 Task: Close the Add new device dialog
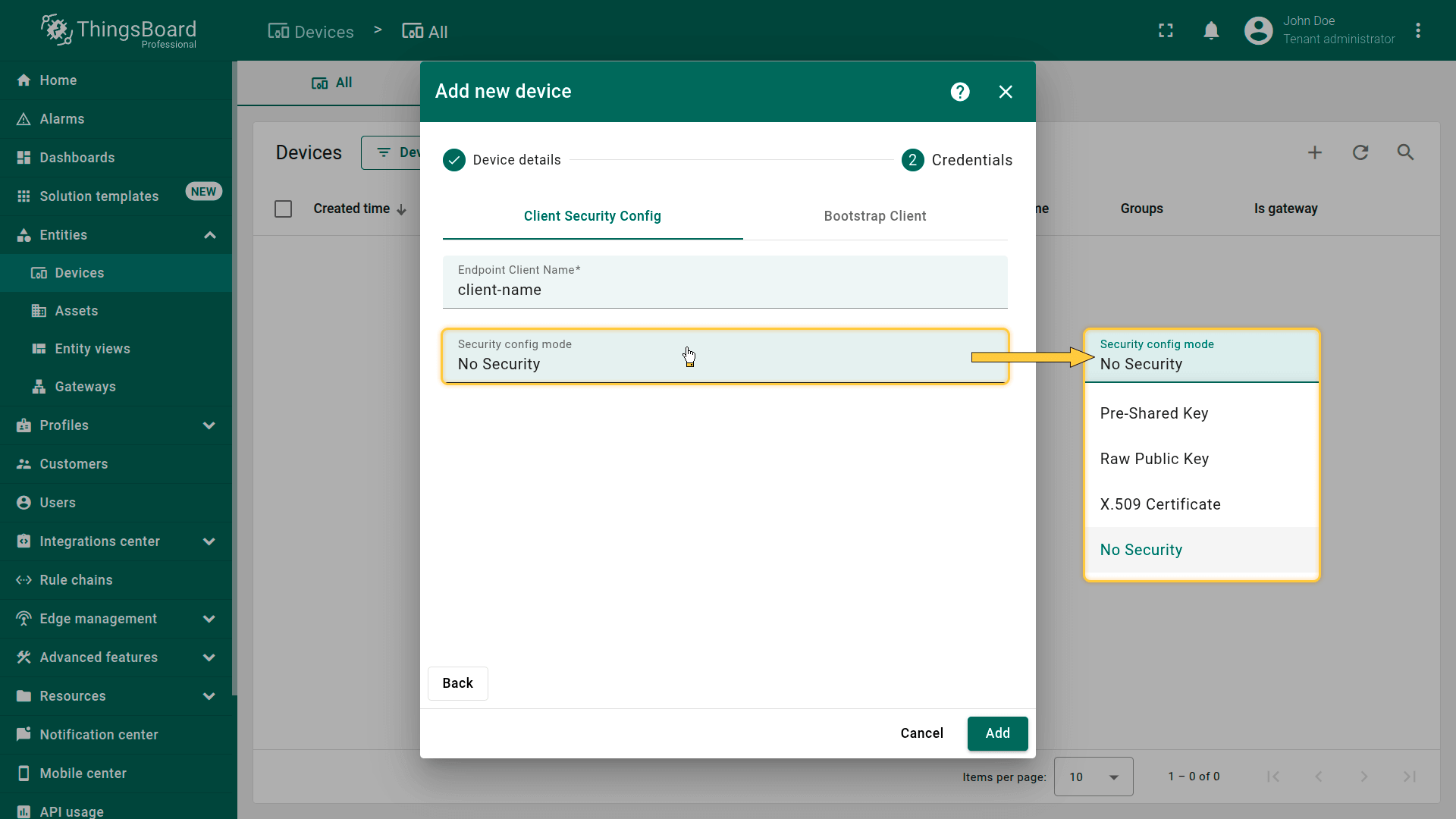pos(1006,92)
